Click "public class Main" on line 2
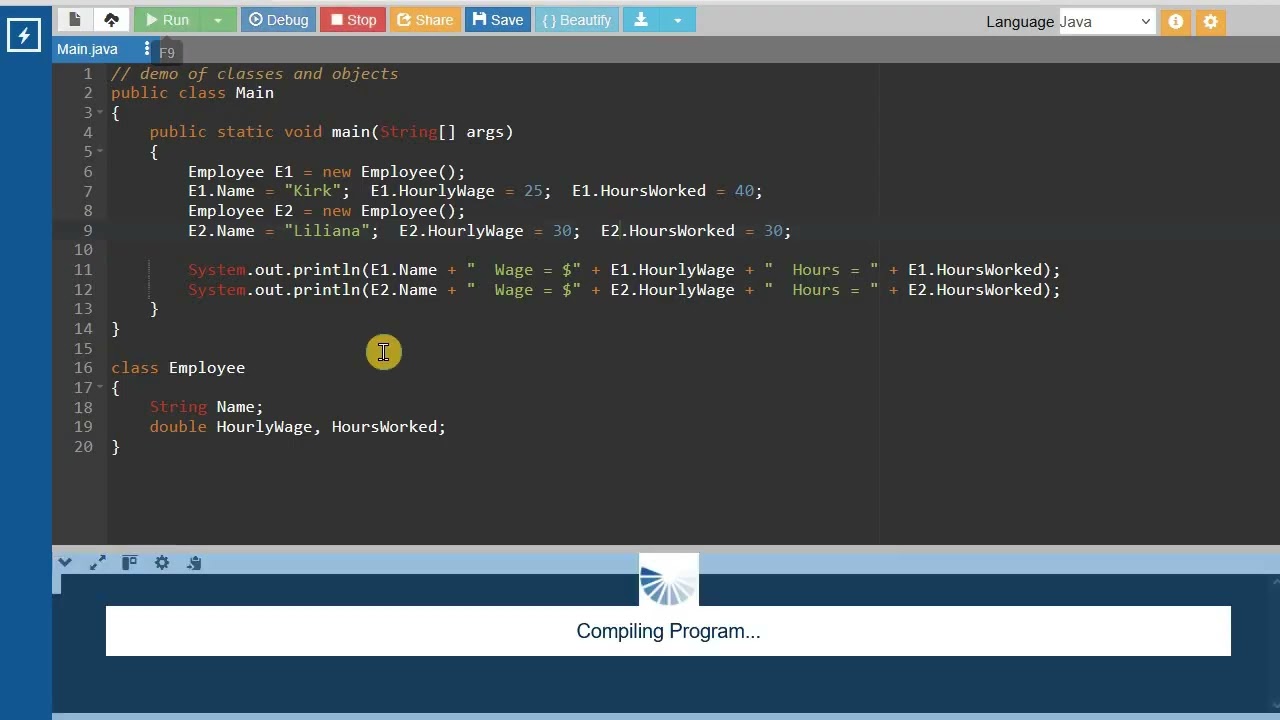 [x=192, y=93]
